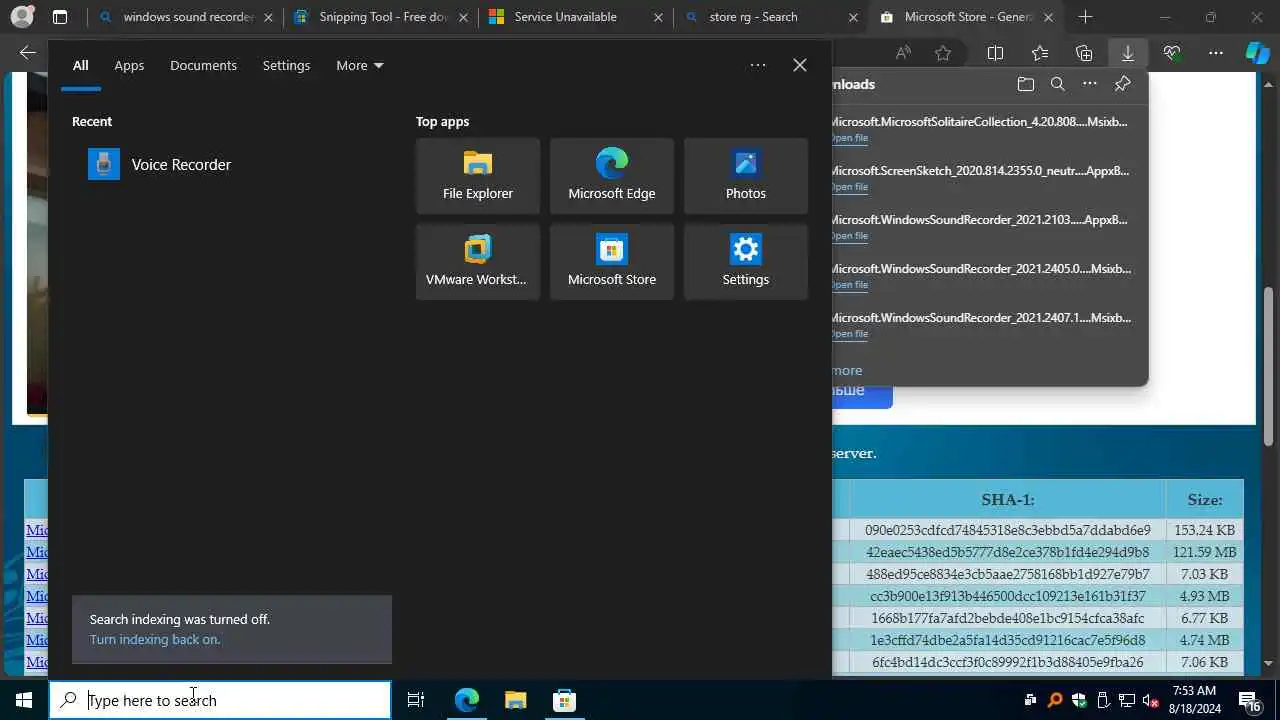Click Edge Read aloud icon

click(903, 53)
